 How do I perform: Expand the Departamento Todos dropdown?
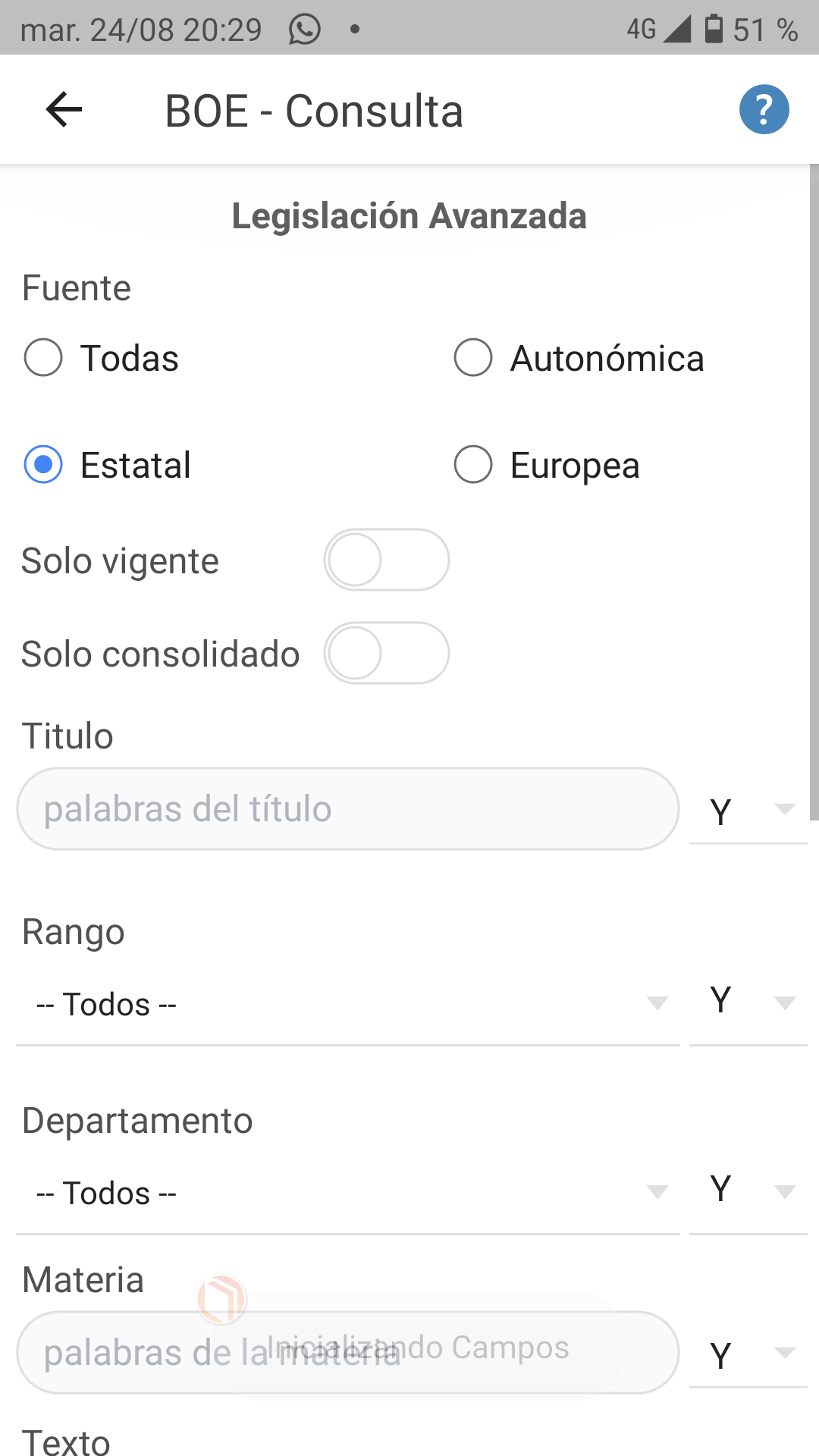(347, 1193)
